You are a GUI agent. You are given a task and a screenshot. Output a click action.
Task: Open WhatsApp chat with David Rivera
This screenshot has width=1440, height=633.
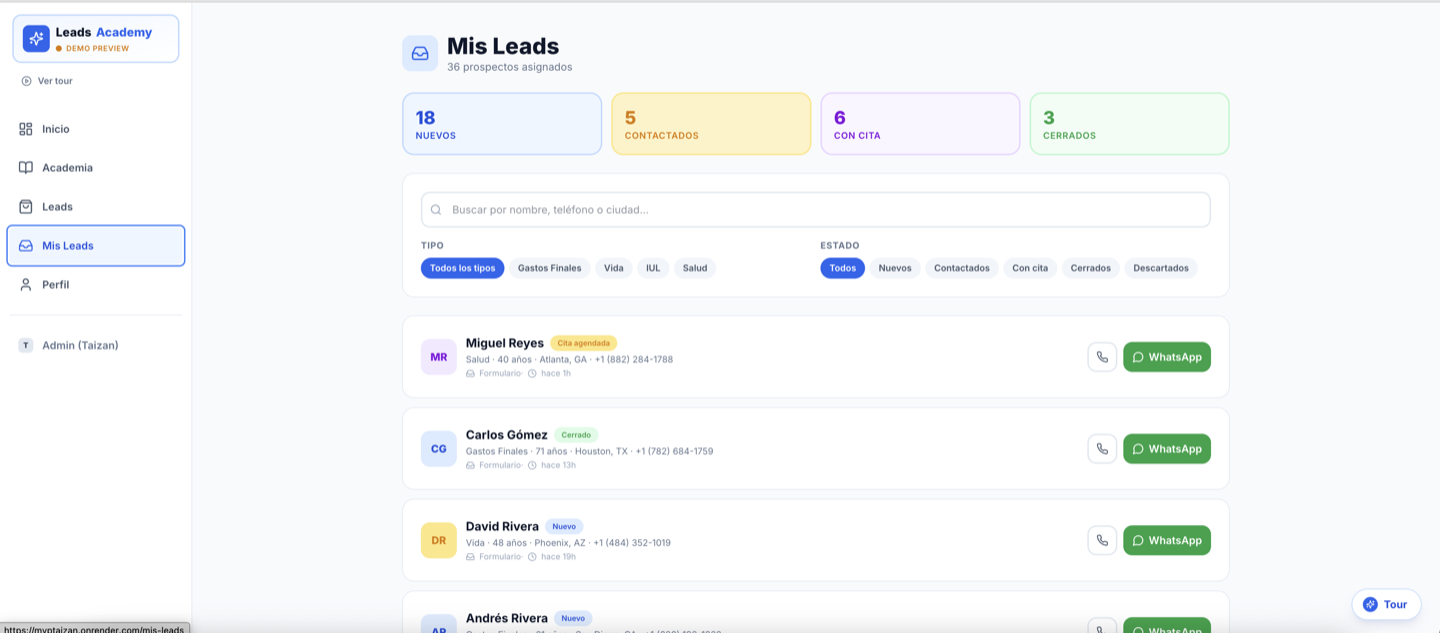[x=1167, y=540]
